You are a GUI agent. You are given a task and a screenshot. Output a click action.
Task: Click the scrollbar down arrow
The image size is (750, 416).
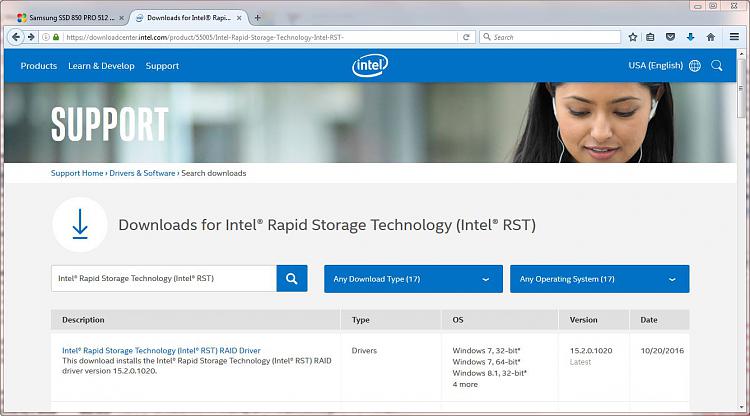tap(741, 407)
